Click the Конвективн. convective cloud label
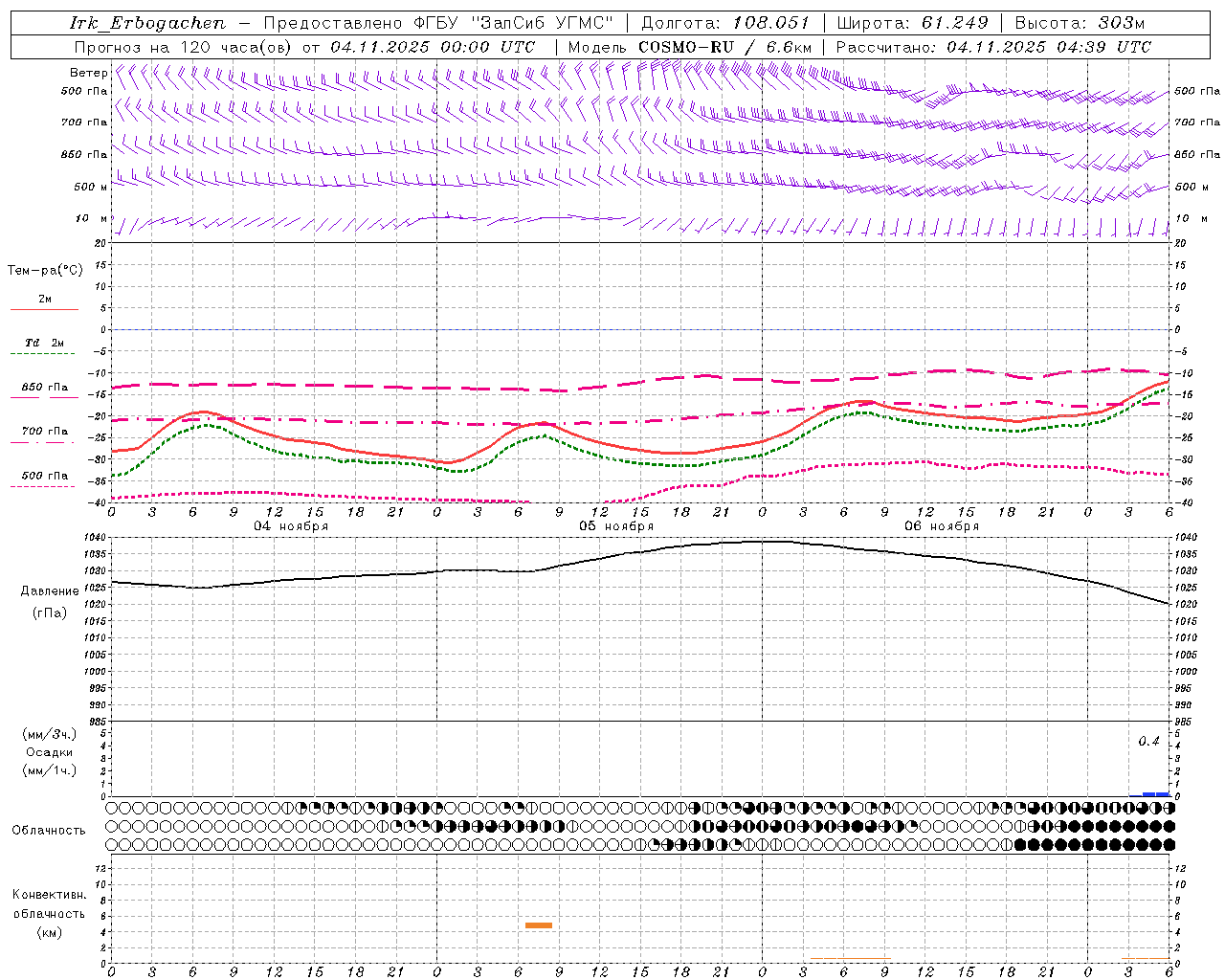 [x=49, y=895]
